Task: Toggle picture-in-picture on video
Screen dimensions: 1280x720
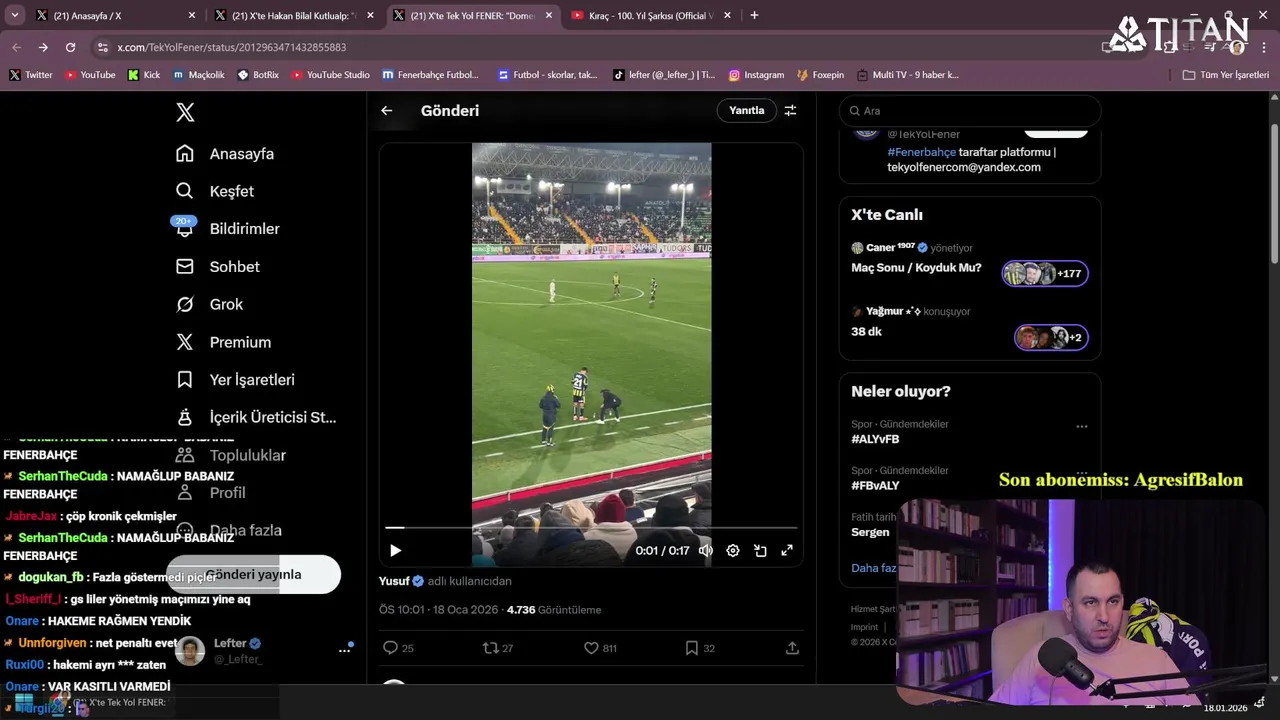Action: pos(760,550)
